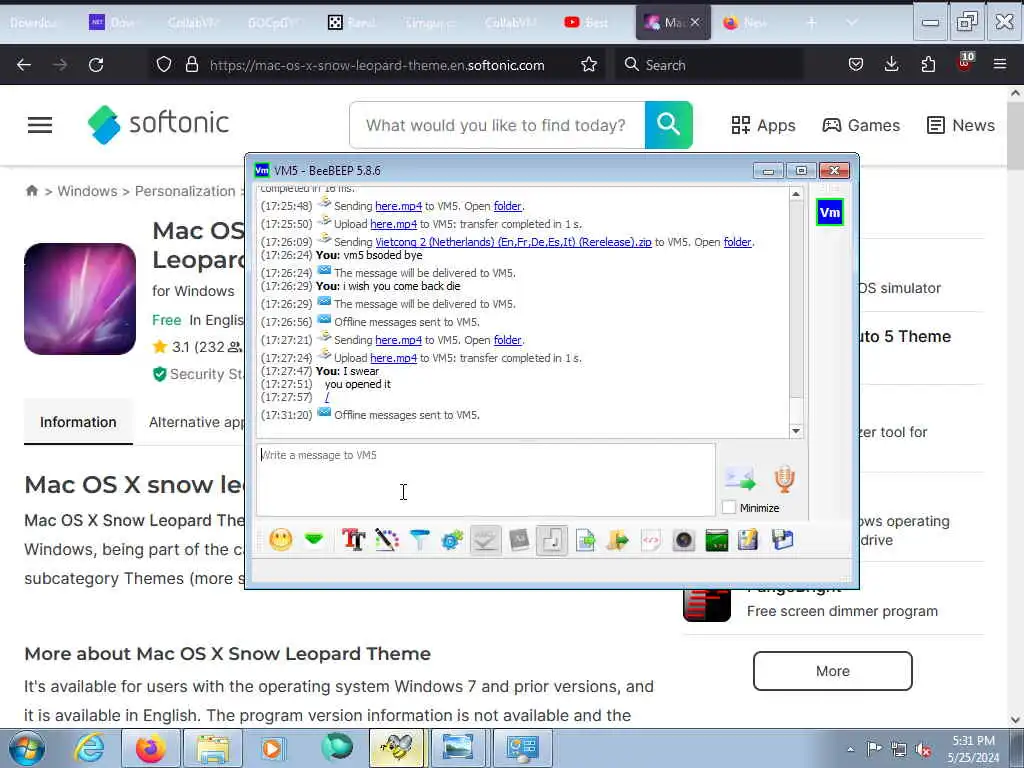Click the More button in sidebar
The image size is (1024, 768).
pyautogui.click(x=833, y=671)
